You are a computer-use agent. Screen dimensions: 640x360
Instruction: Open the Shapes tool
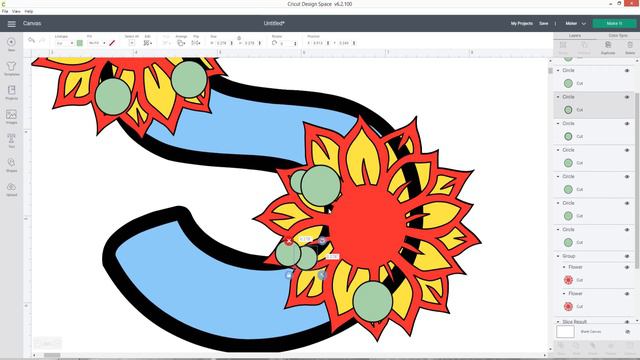pos(11,164)
